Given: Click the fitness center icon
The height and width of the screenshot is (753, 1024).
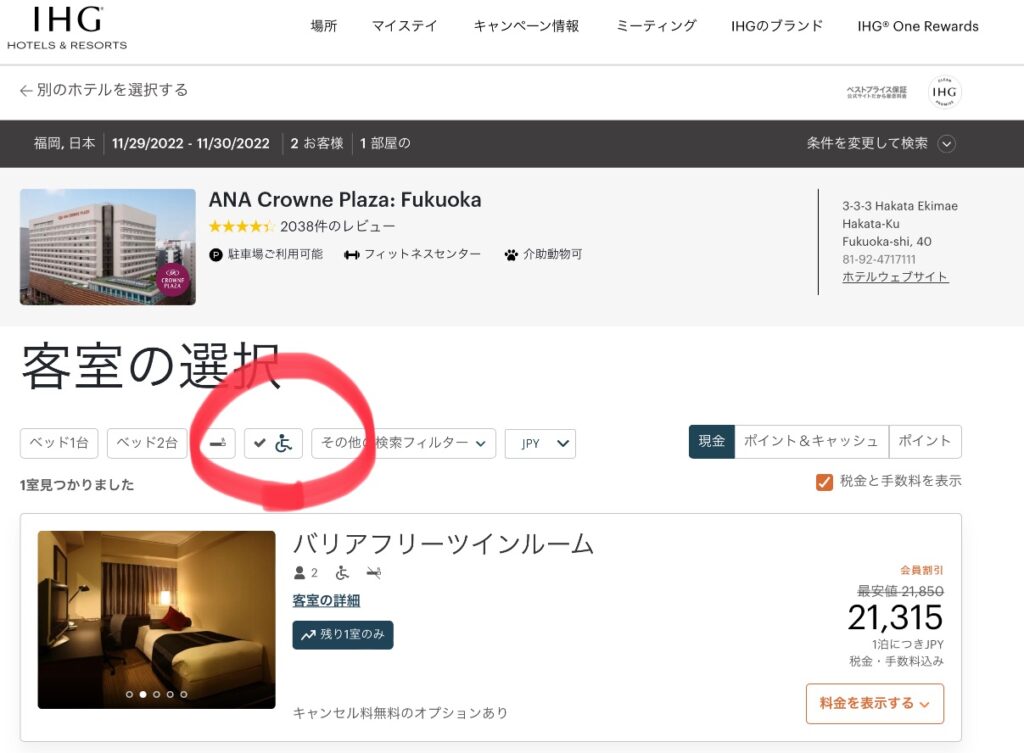Looking at the screenshot, I should [352, 254].
